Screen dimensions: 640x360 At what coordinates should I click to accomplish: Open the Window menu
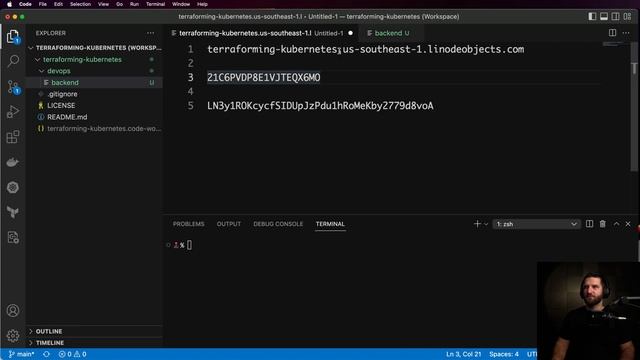(181, 4)
